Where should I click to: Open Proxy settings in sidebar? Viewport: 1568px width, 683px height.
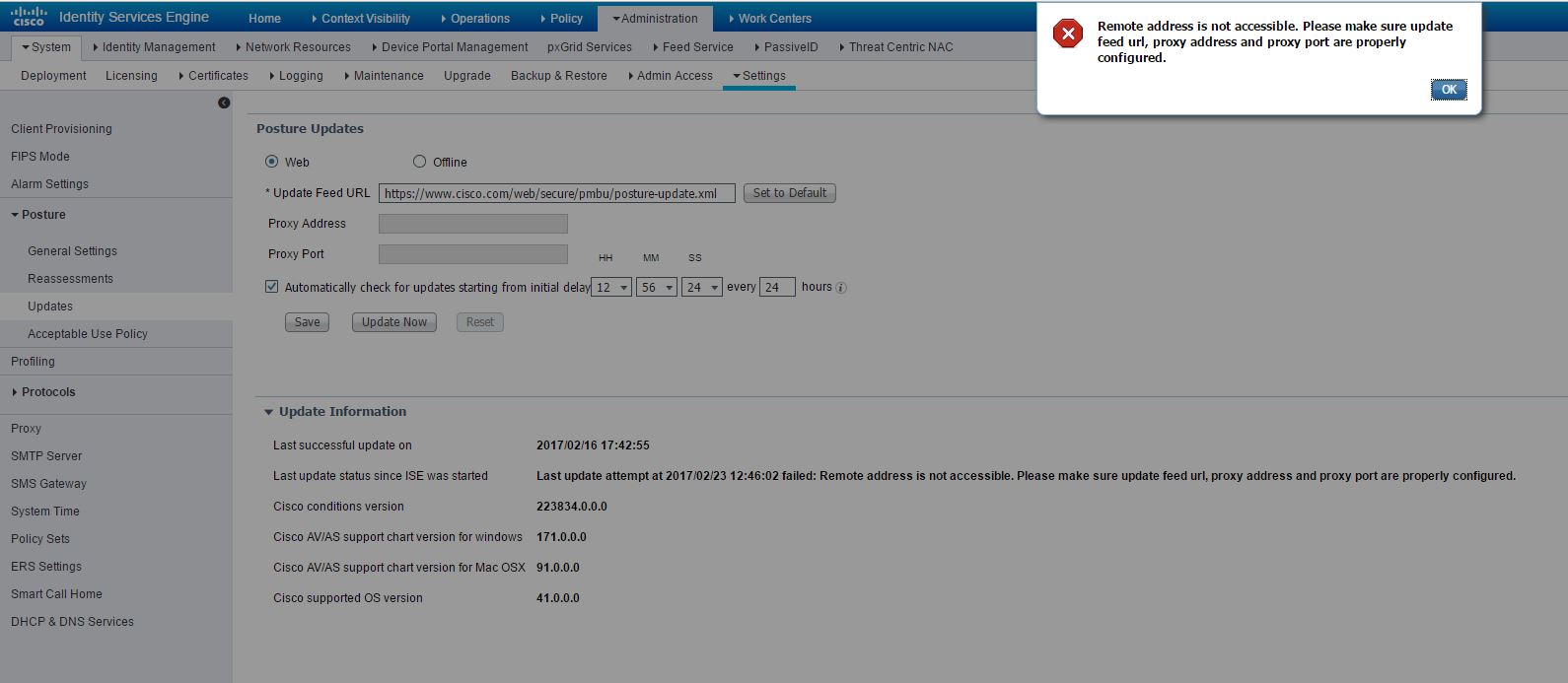(26, 429)
